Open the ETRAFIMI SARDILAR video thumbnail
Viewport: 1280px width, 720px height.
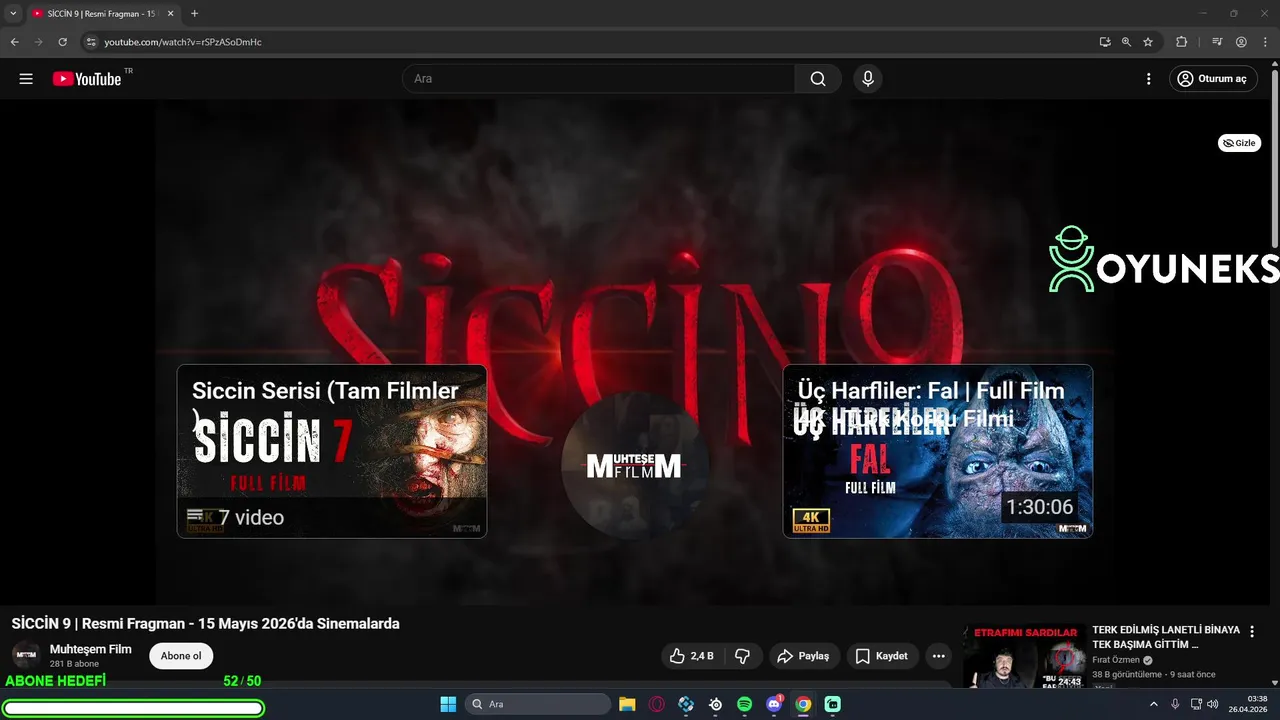click(x=1024, y=656)
